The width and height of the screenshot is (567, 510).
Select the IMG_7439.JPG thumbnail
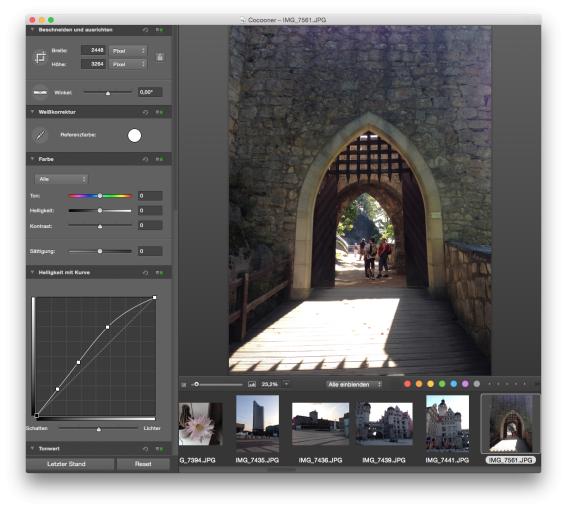[x=384, y=424]
